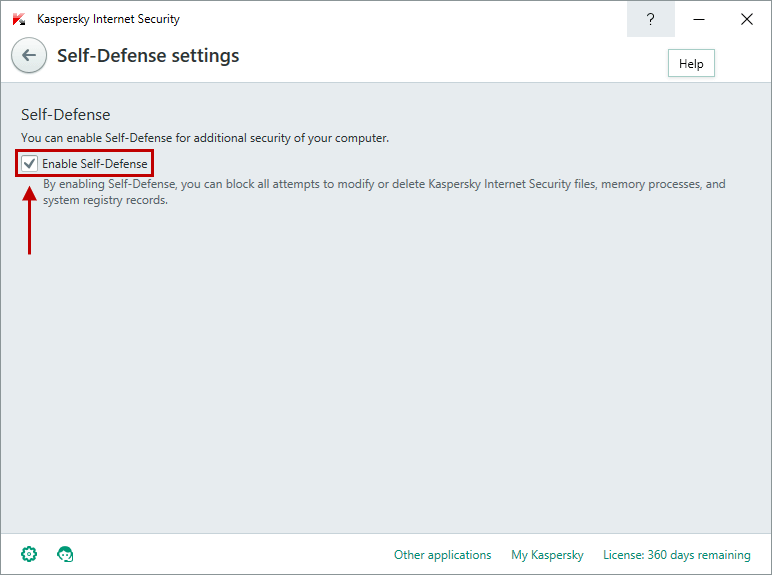Open the My Kaspersky link

click(547, 555)
